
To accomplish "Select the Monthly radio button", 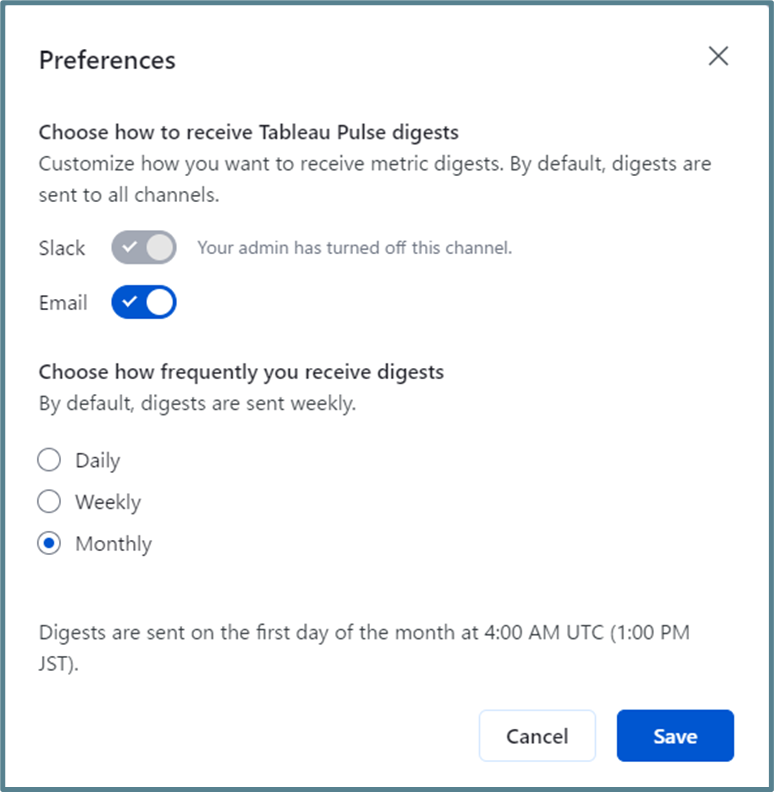I will point(49,544).
